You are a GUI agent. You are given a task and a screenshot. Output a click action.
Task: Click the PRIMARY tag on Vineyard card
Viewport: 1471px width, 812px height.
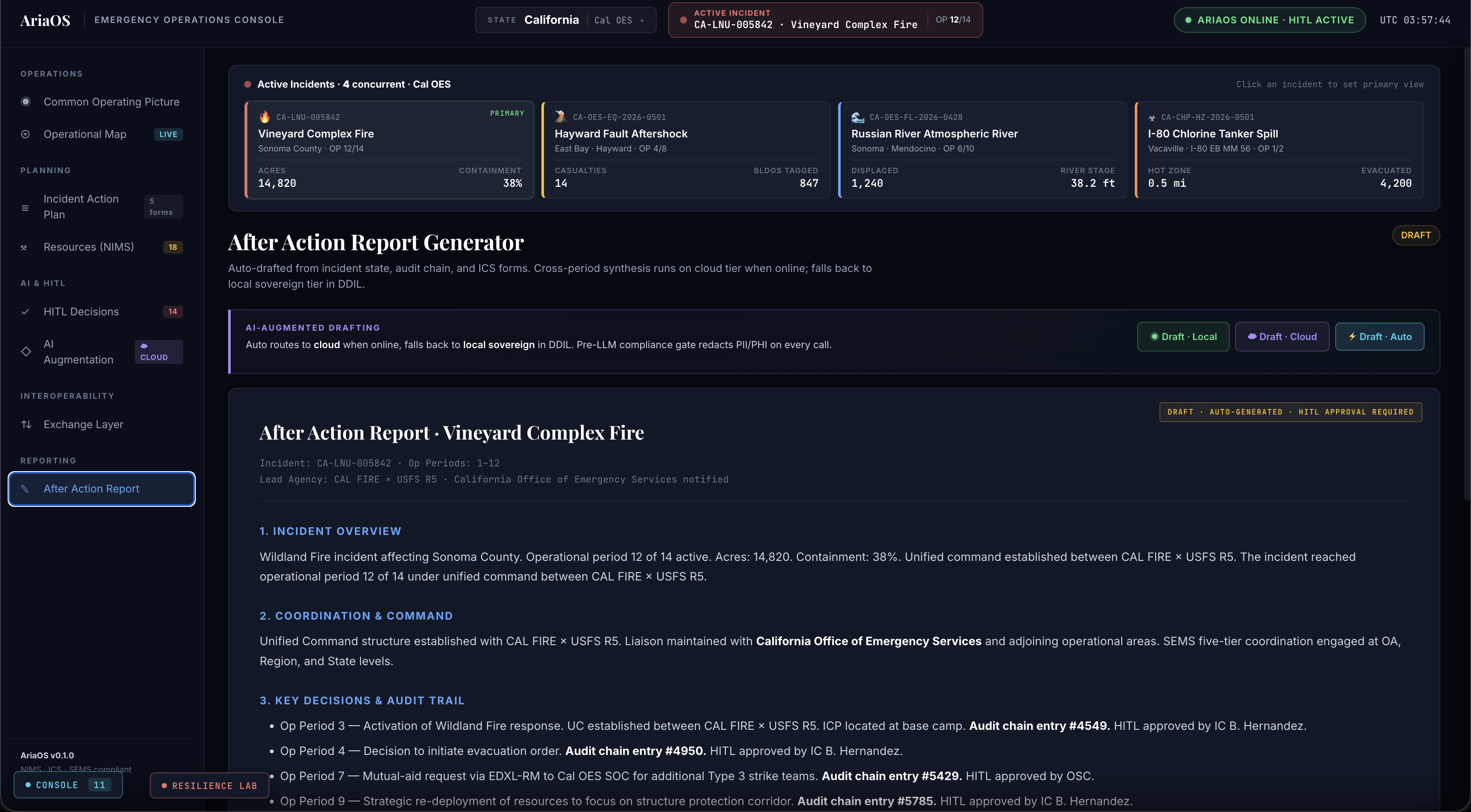[507, 114]
